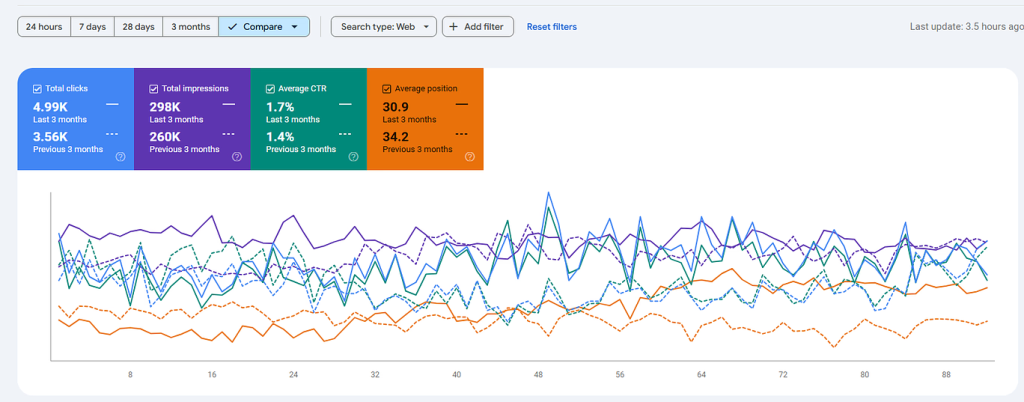Select the 28 days date range
1024x402 pixels.
coord(138,27)
